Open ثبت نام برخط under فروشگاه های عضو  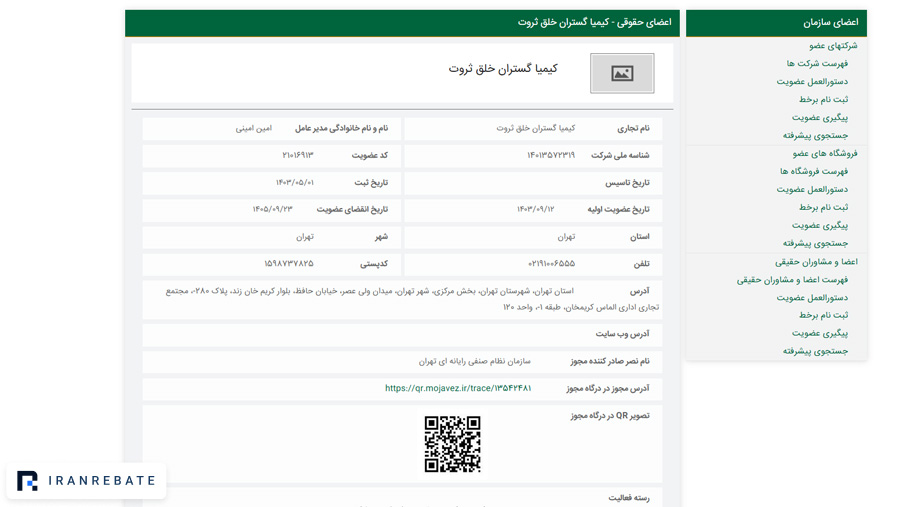[823, 207]
